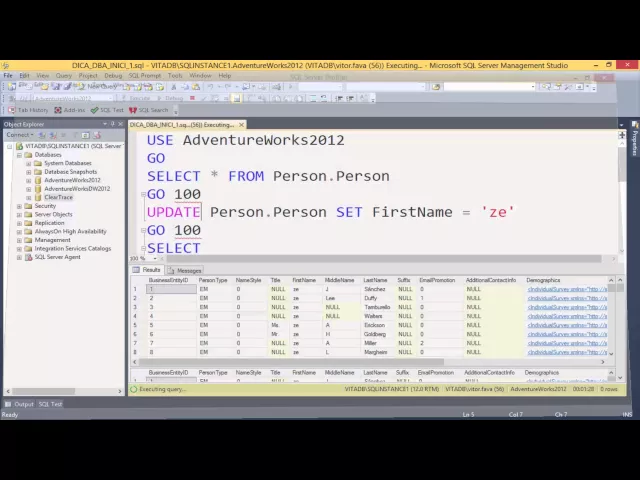The height and width of the screenshot is (480, 640).
Task: Click Object Explorer disconnect icon
Action: (x=53, y=135)
